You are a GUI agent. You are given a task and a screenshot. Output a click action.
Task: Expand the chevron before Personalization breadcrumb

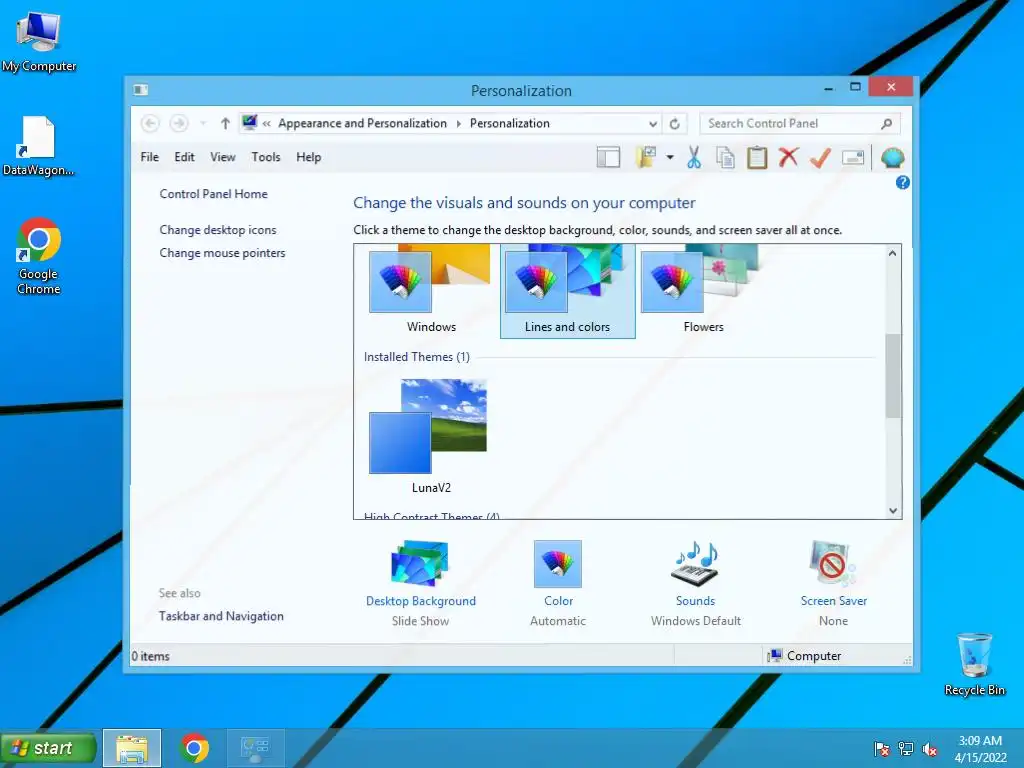(x=458, y=123)
